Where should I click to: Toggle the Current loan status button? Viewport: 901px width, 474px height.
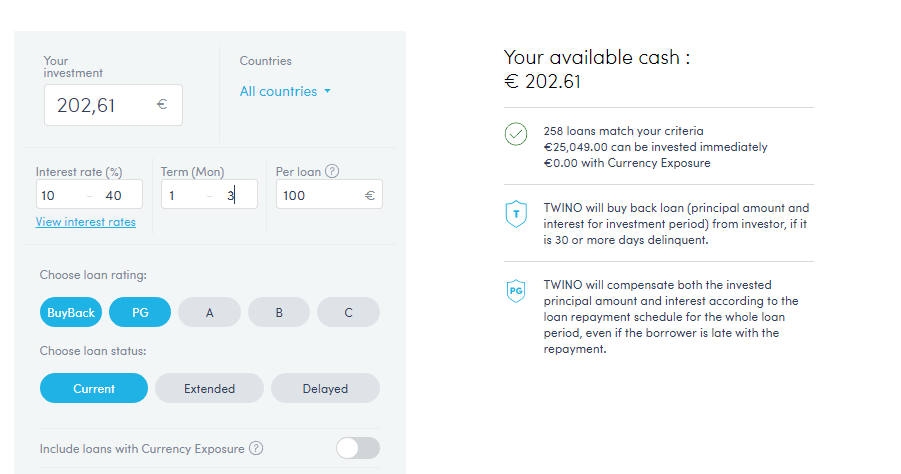(x=94, y=388)
